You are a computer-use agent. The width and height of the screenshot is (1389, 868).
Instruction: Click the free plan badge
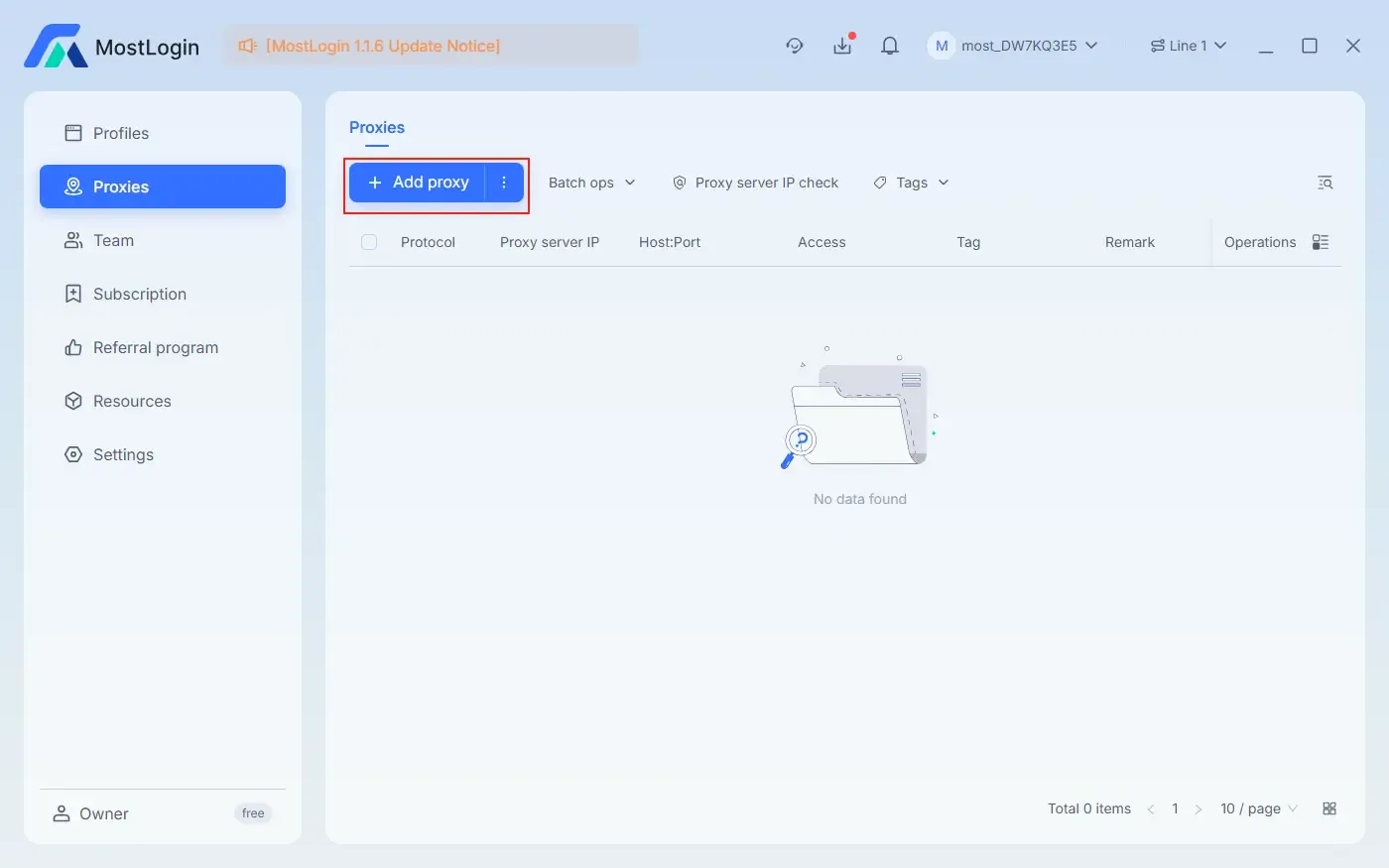coord(253,813)
